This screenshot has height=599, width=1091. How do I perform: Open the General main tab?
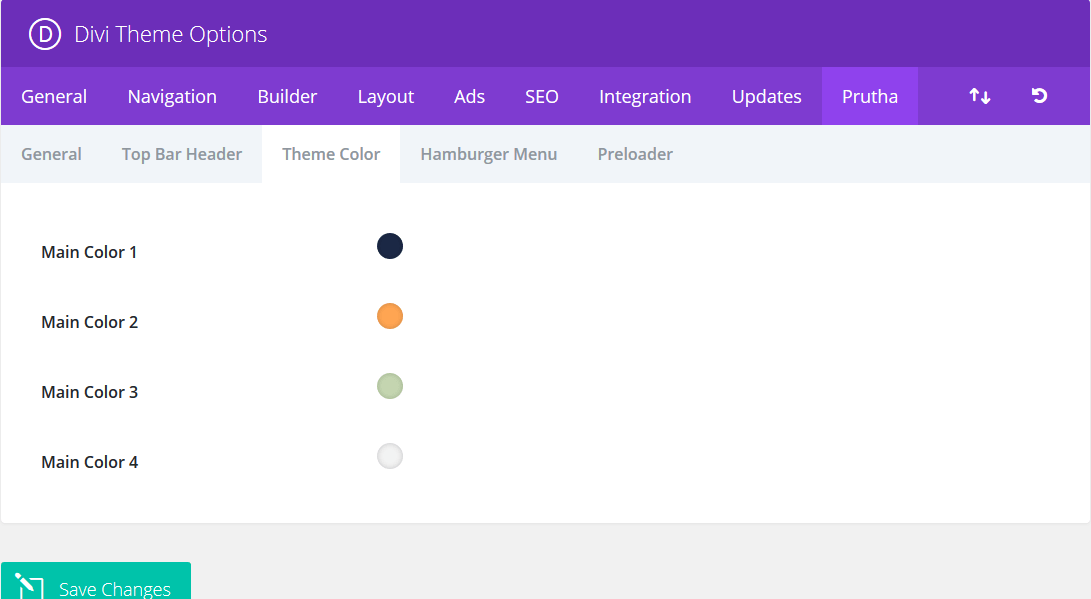coord(54,96)
